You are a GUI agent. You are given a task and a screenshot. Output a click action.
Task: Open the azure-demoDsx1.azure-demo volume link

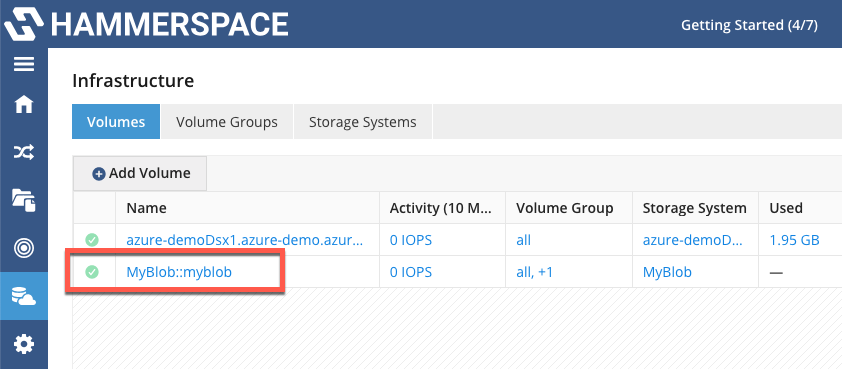pos(245,240)
